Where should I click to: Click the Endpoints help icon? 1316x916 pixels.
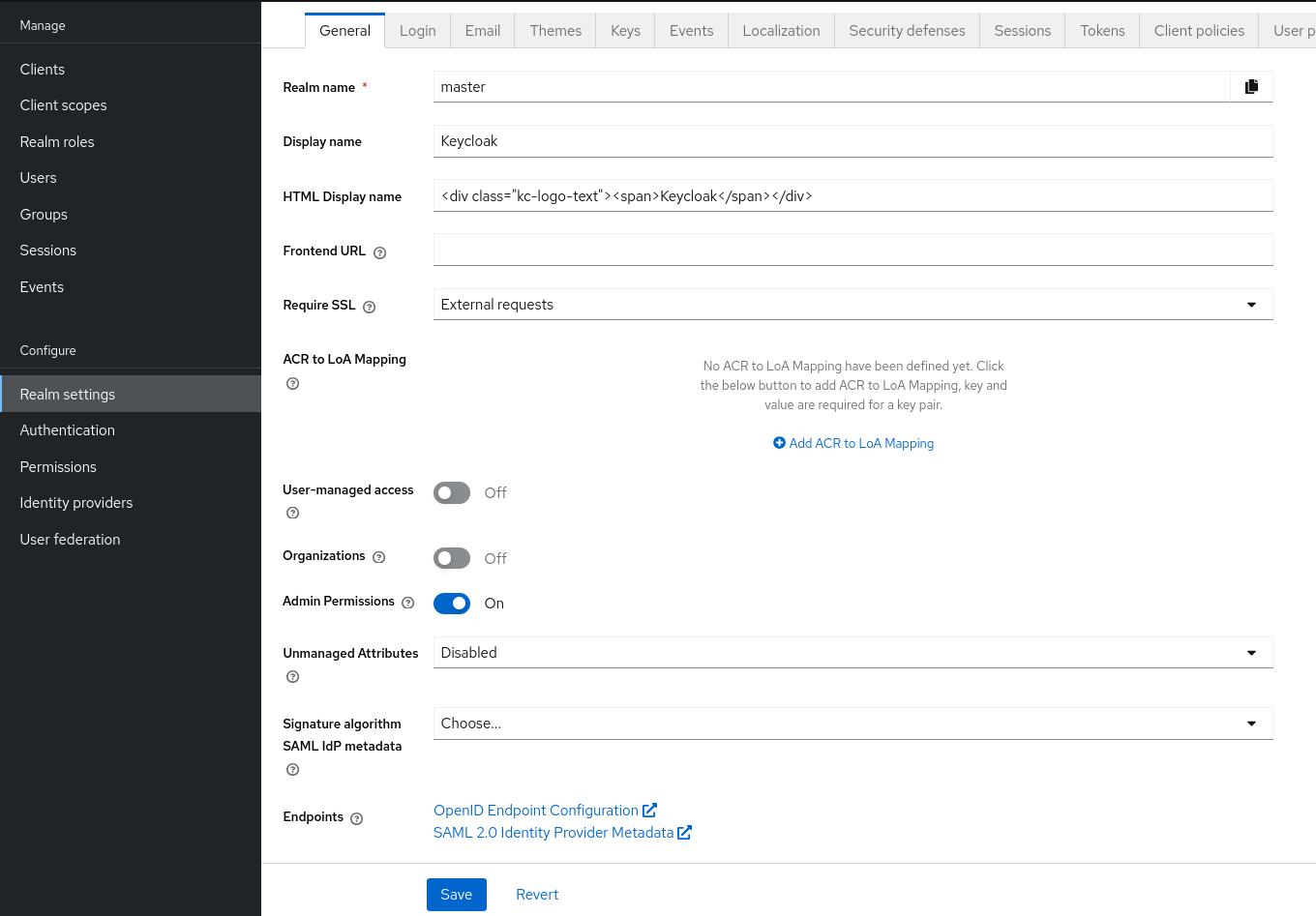tap(357, 818)
